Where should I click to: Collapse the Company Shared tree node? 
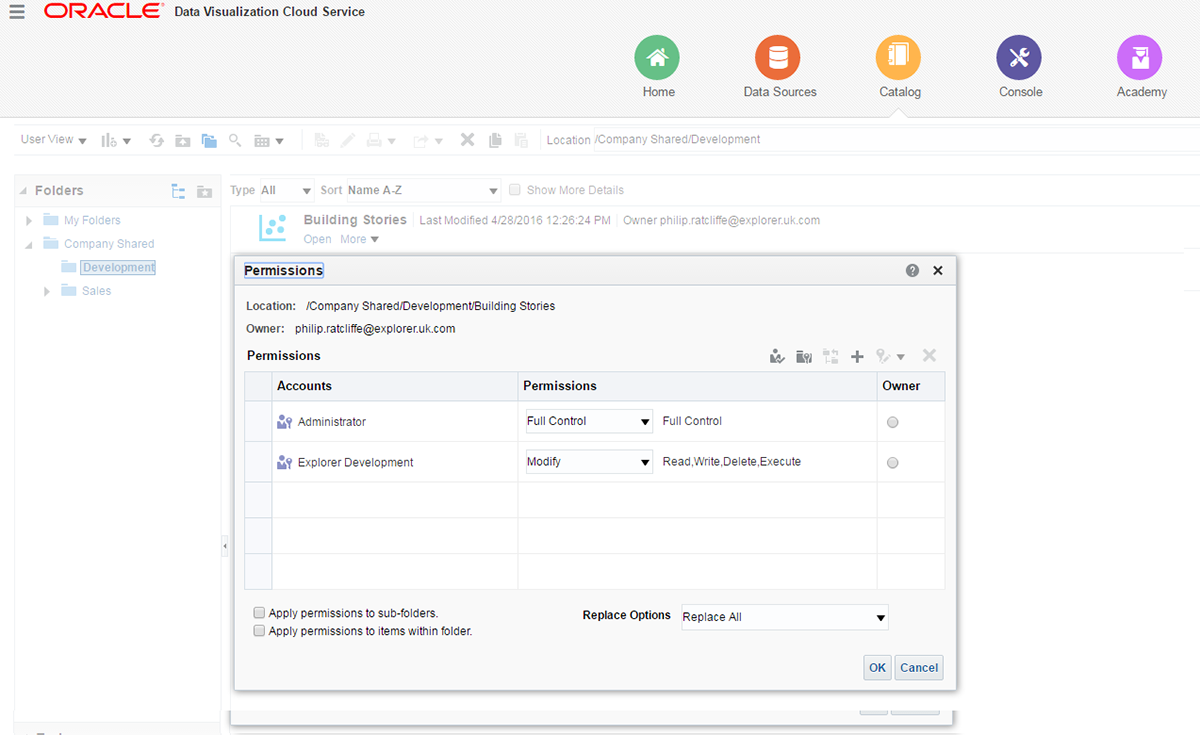29,244
